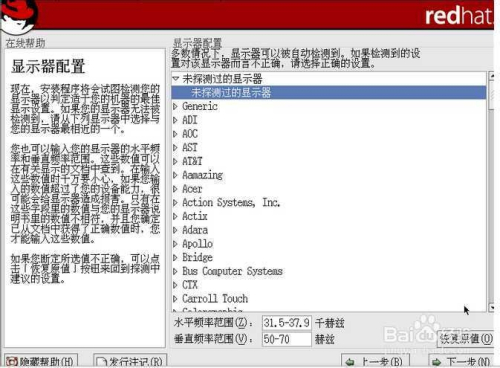Viewport: 500px width, 368px height.
Task: Select the Bridge manufacturer label
Action: tap(197, 257)
